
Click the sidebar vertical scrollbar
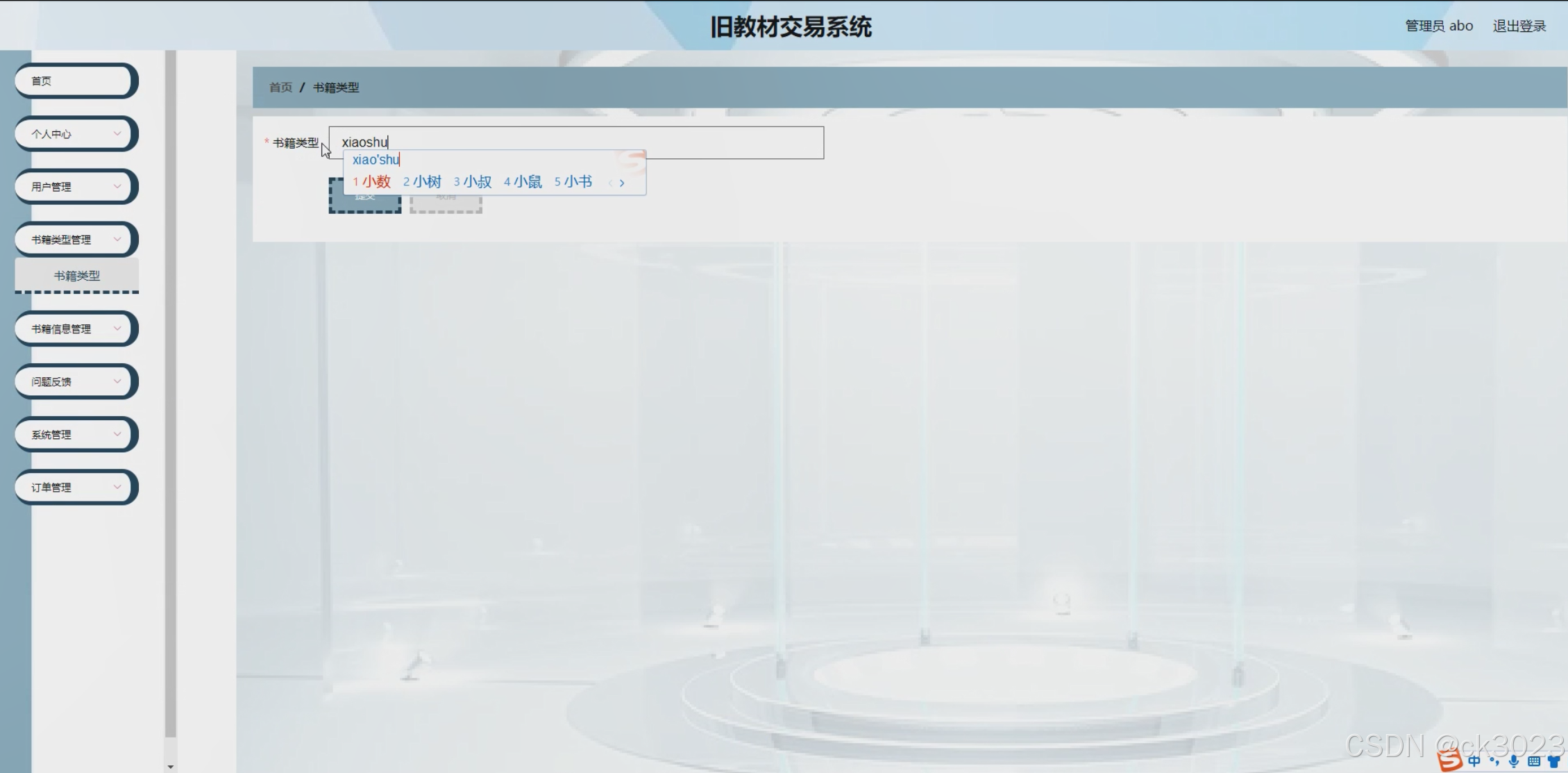click(170, 389)
